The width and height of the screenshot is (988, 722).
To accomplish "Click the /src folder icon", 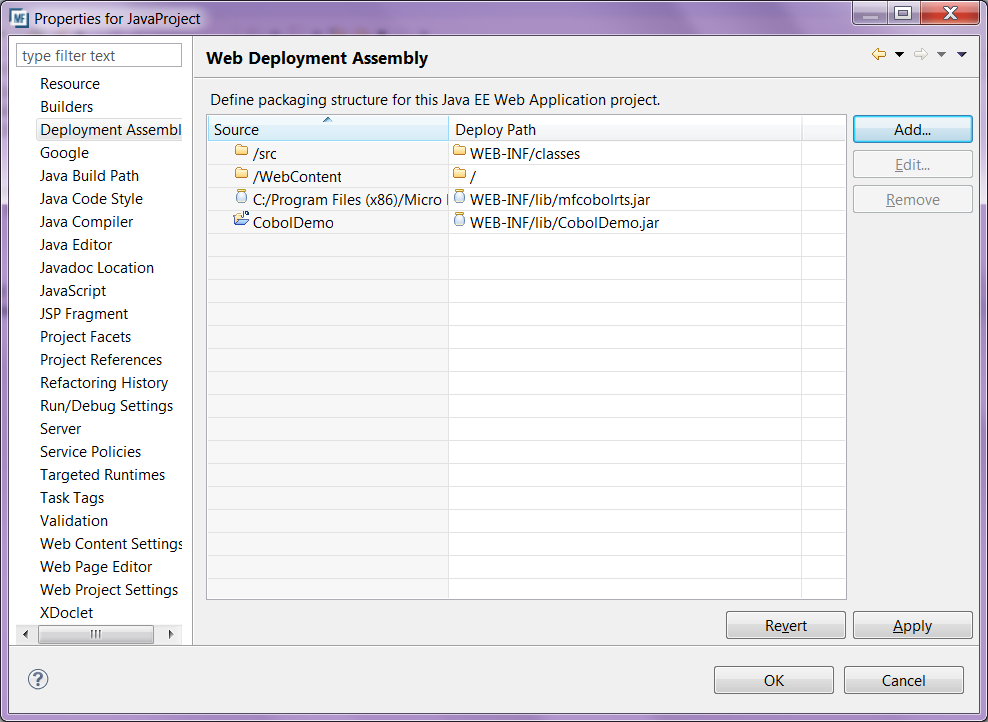I will (x=241, y=152).
